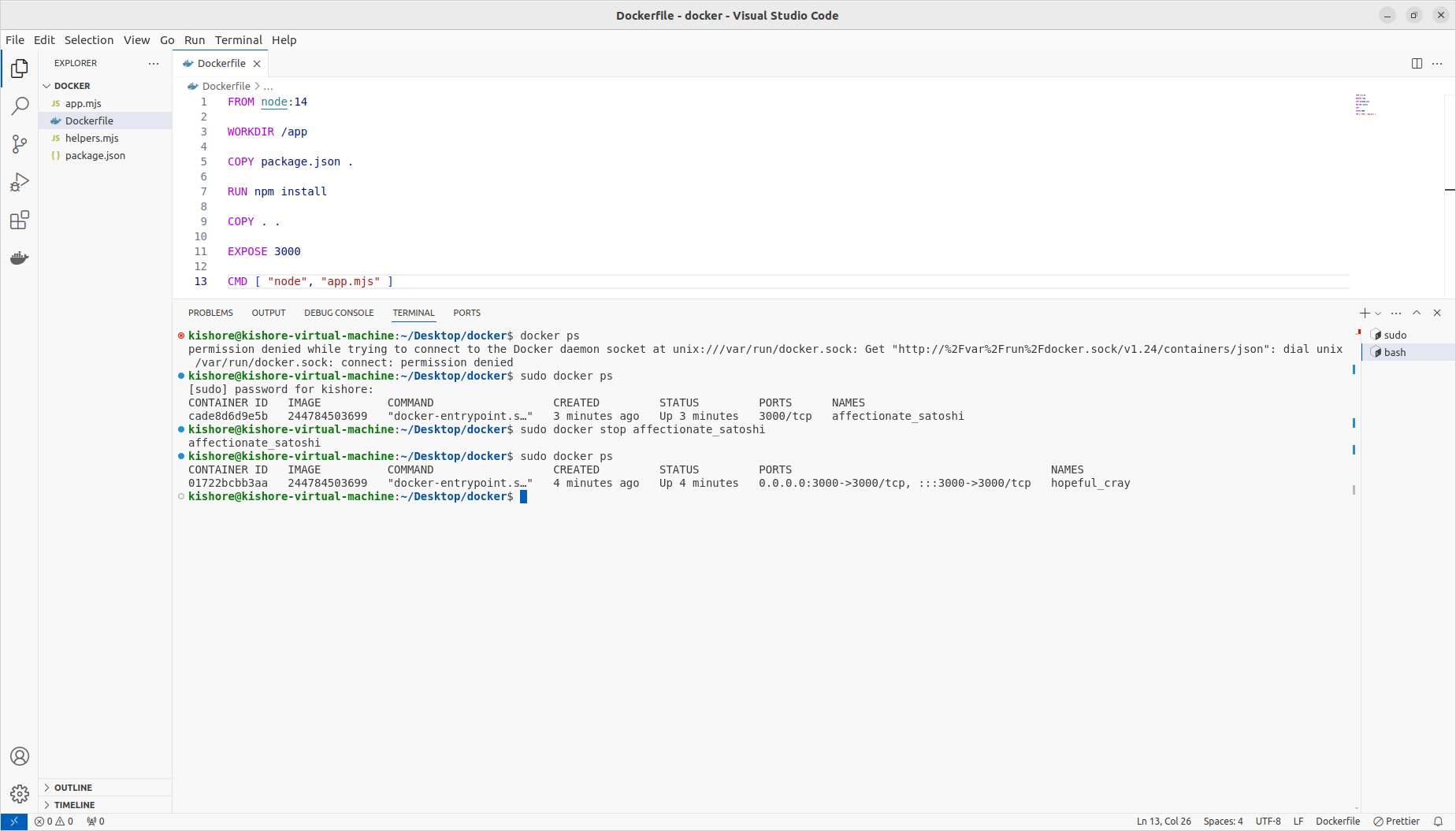This screenshot has height=831, width=1456.
Task: Expand the TIMELINE section
Action: pos(74,805)
